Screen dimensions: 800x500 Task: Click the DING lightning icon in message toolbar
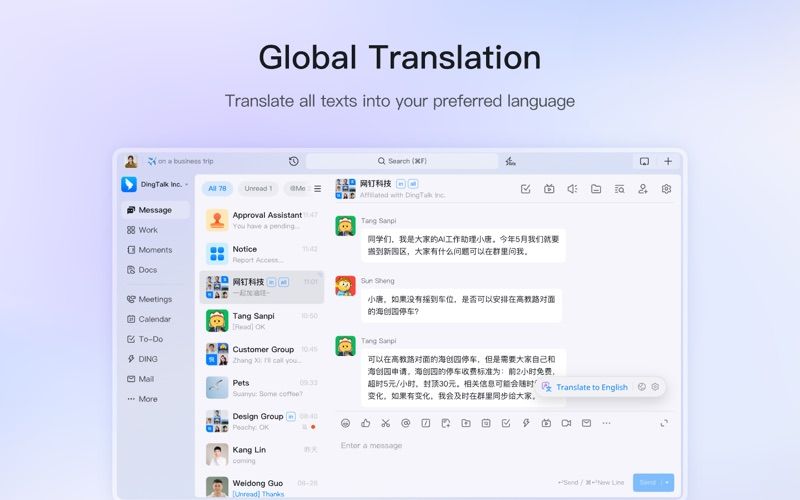click(526, 423)
